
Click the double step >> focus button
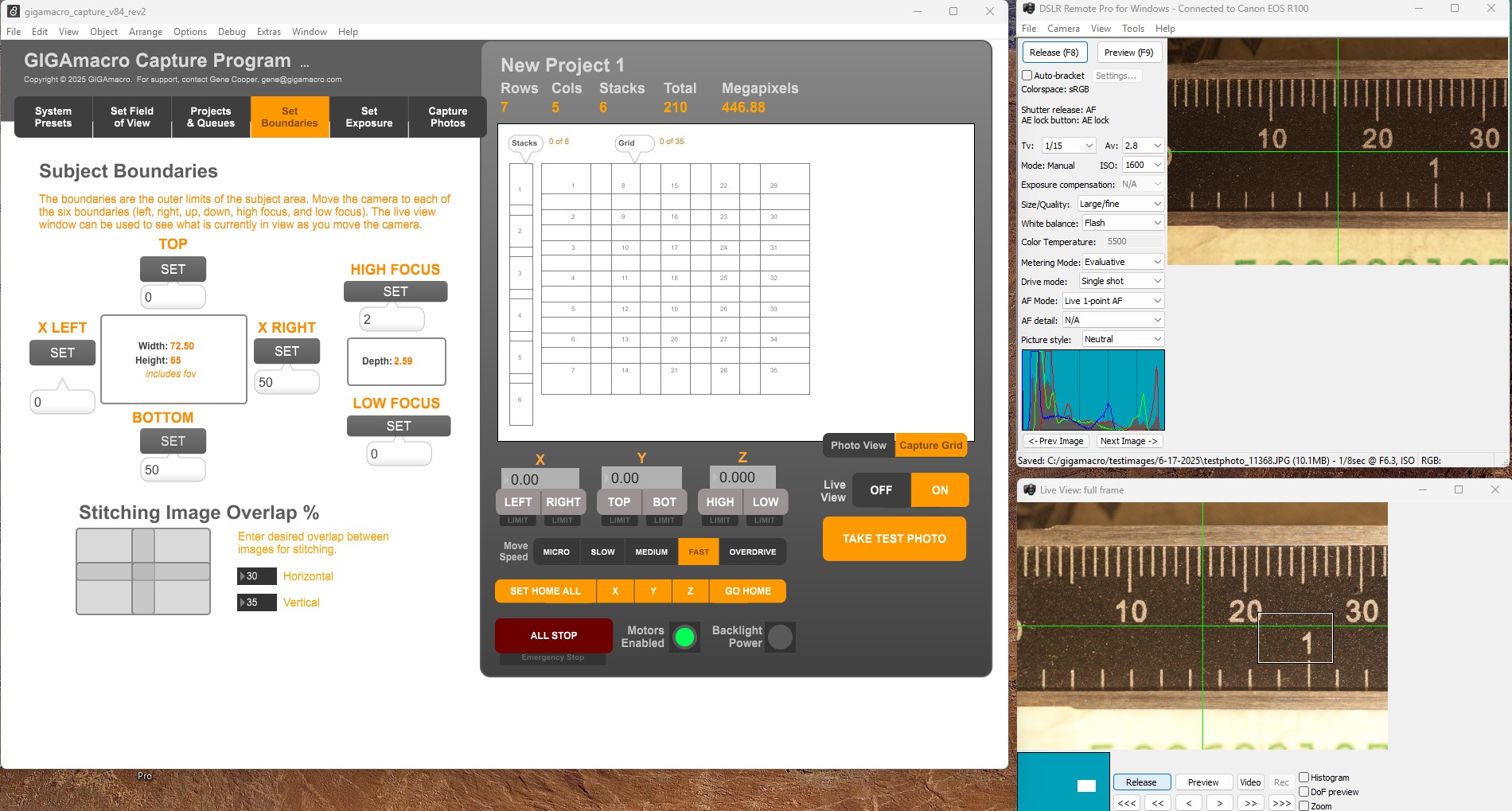tap(1250, 803)
